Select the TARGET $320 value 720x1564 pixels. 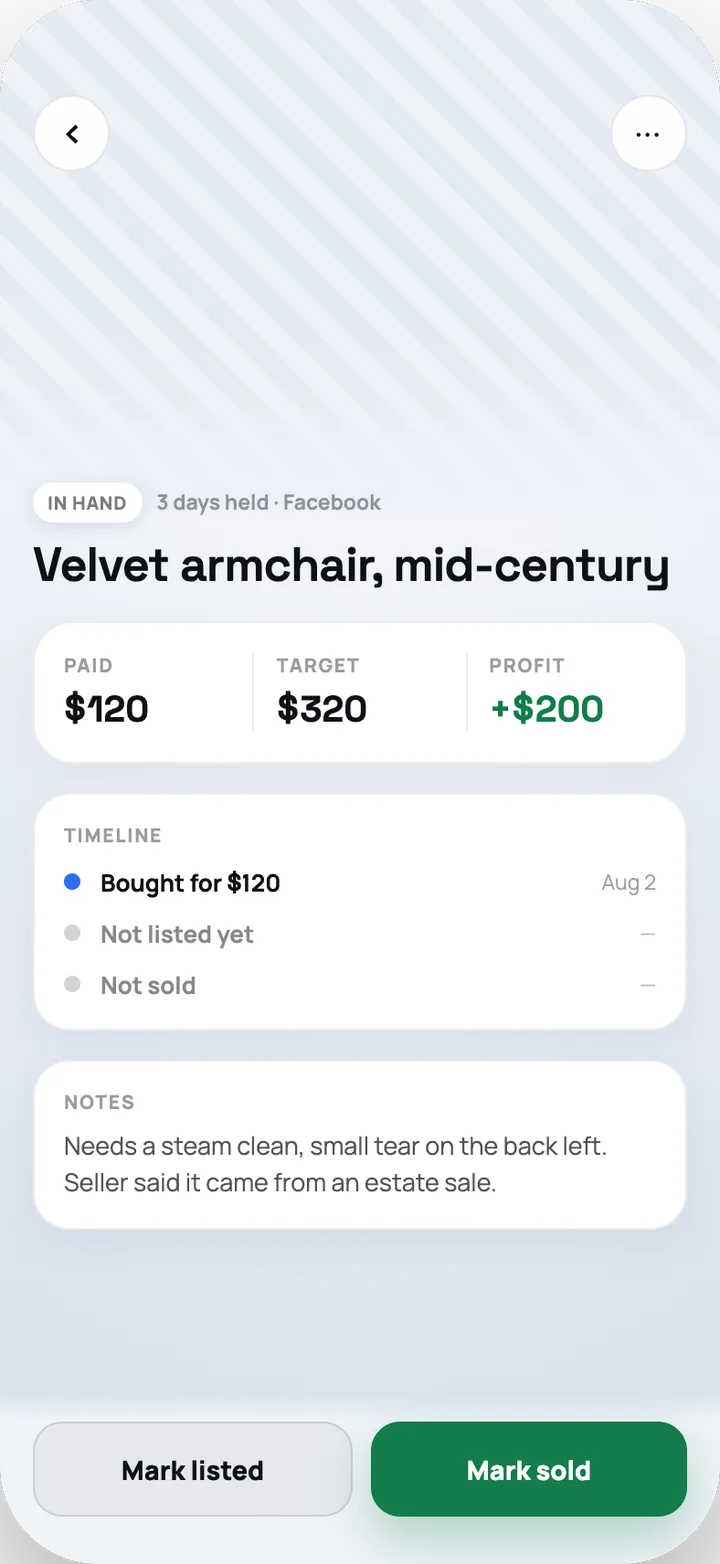(322, 708)
